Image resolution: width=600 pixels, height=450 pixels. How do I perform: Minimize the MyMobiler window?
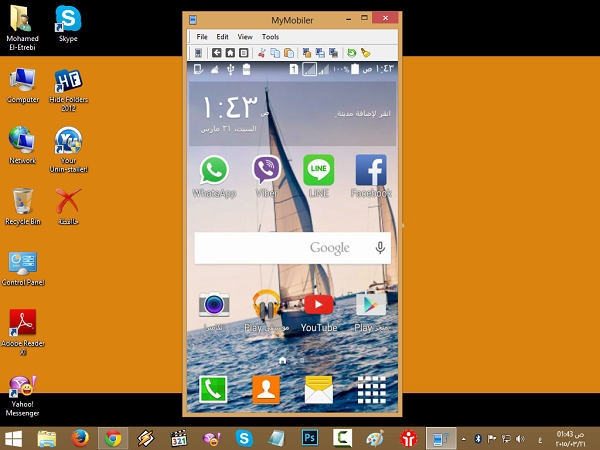pos(349,18)
